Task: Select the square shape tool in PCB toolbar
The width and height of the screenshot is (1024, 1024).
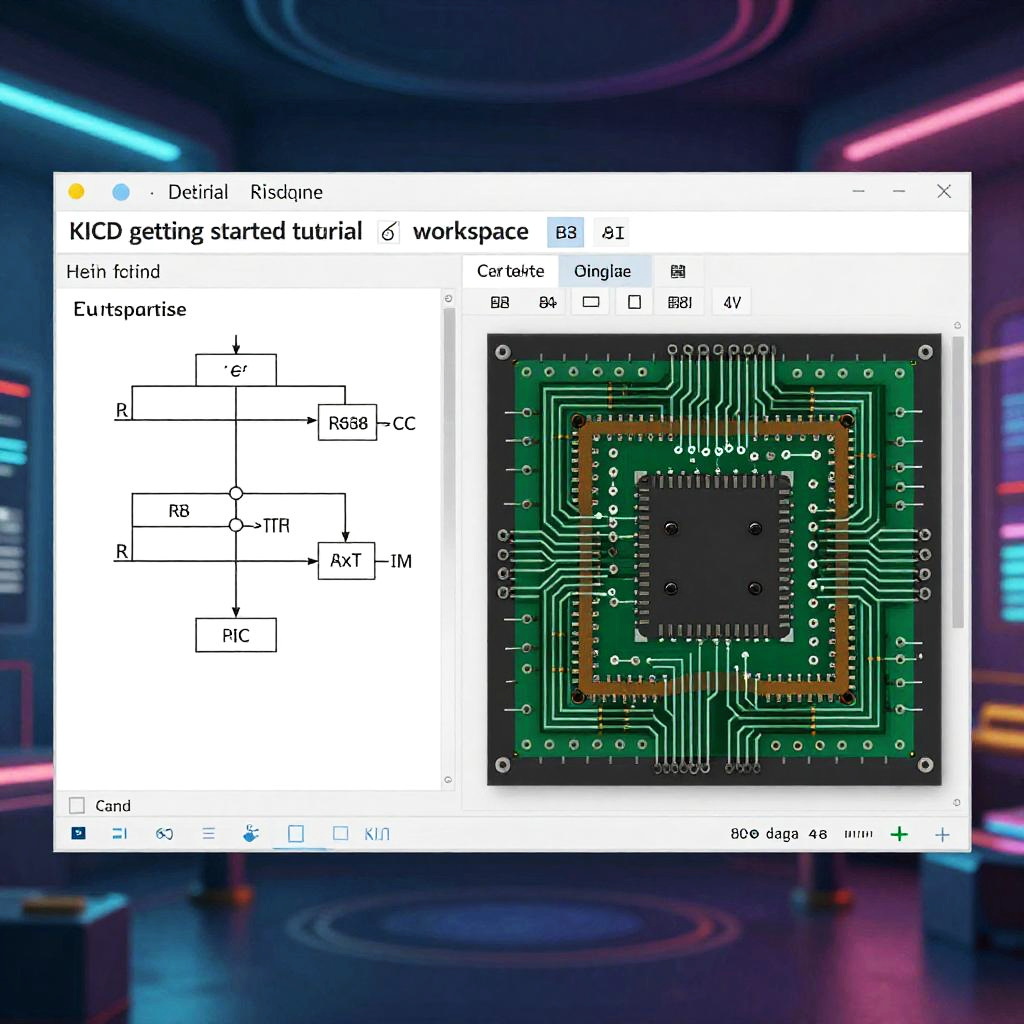Action: pos(634,302)
